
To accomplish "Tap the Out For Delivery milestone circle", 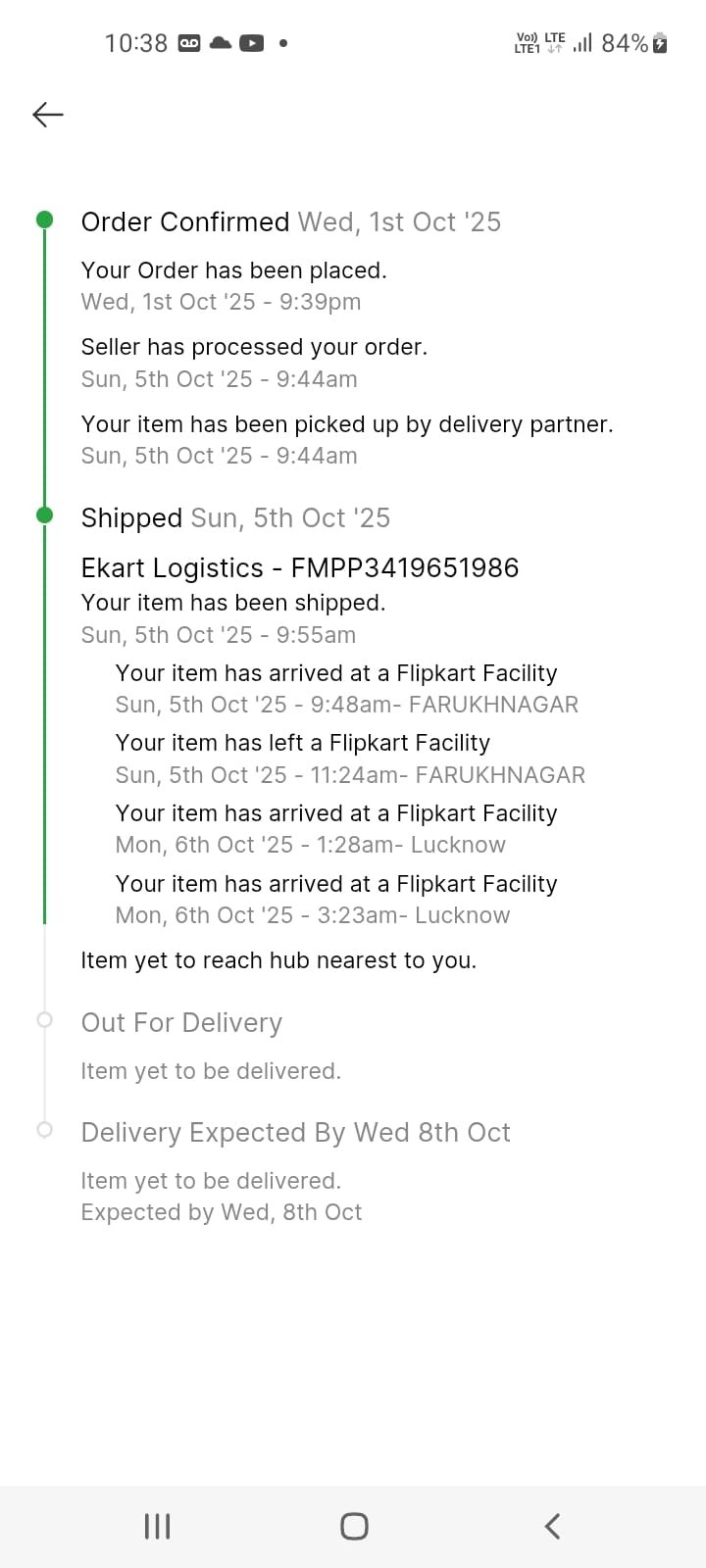I will [44, 1020].
